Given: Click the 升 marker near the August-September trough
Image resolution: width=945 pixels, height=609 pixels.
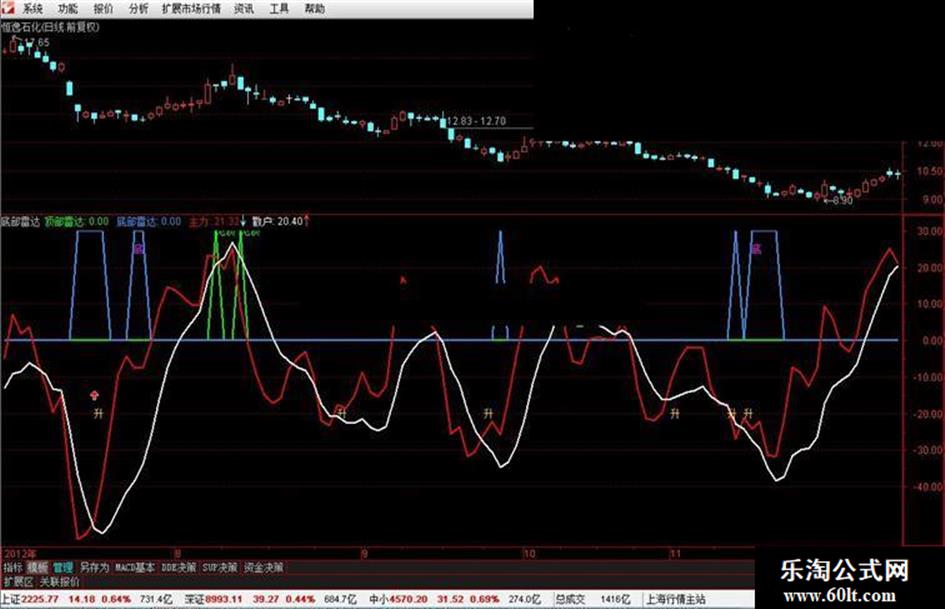Looking at the screenshot, I should [341, 413].
